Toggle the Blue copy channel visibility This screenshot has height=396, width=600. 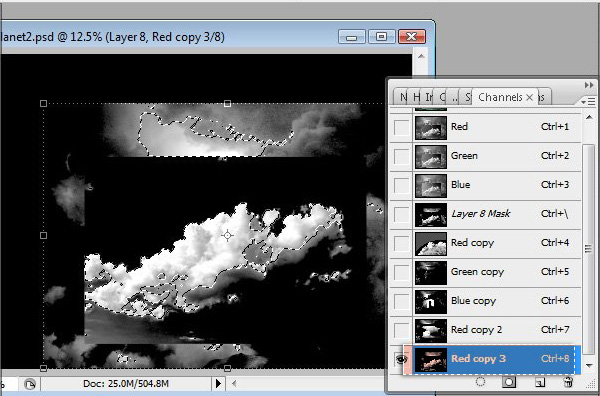pyautogui.click(x=401, y=301)
